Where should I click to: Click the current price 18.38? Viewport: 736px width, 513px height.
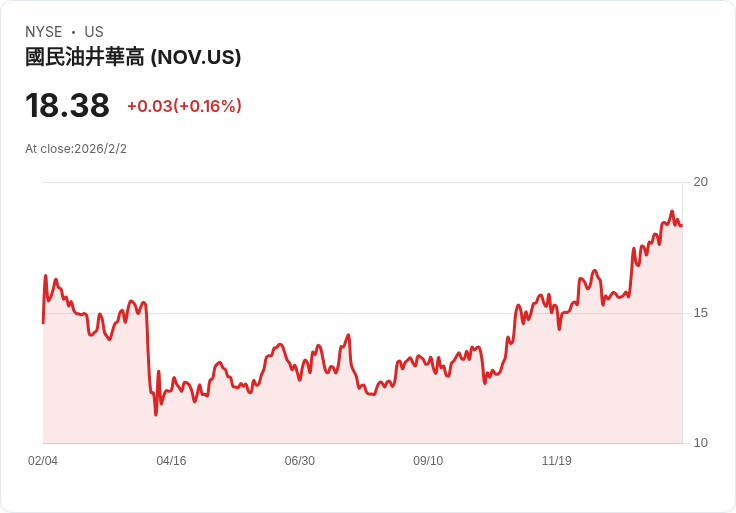pos(67,105)
